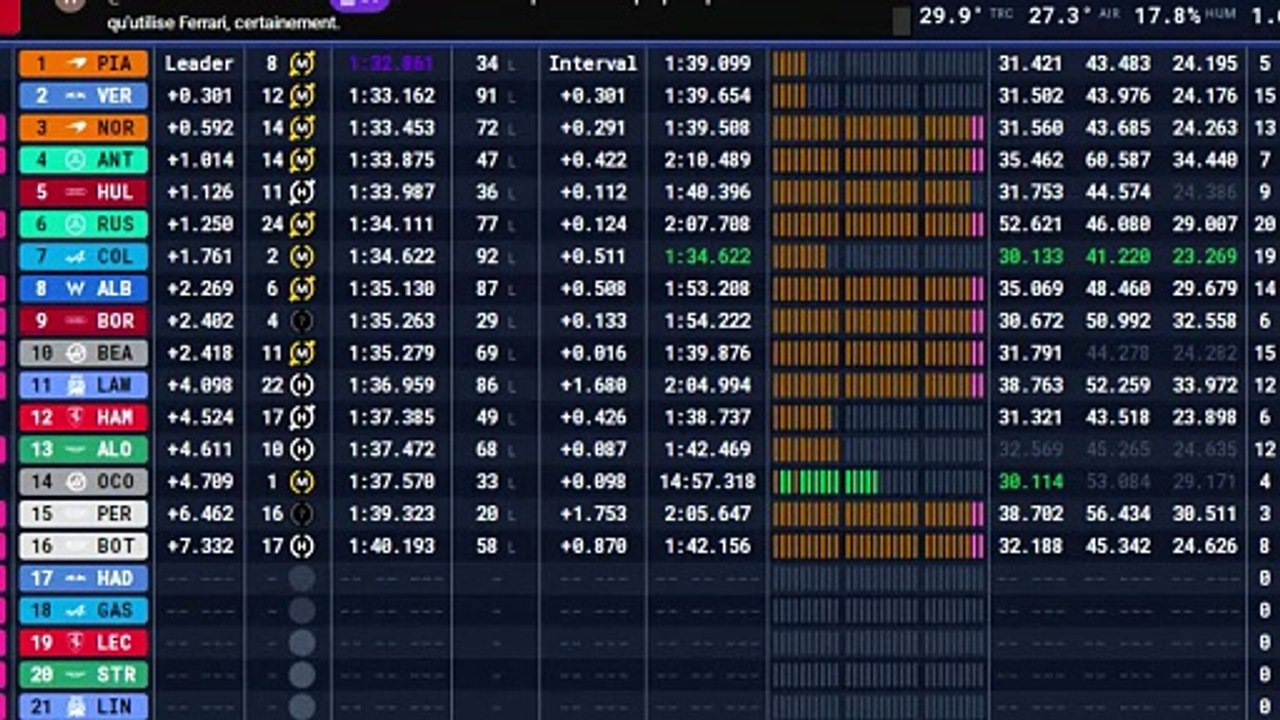Select the STR driver tag
The height and width of the screenshot is (720, 1280).
[x=83, y=674]
